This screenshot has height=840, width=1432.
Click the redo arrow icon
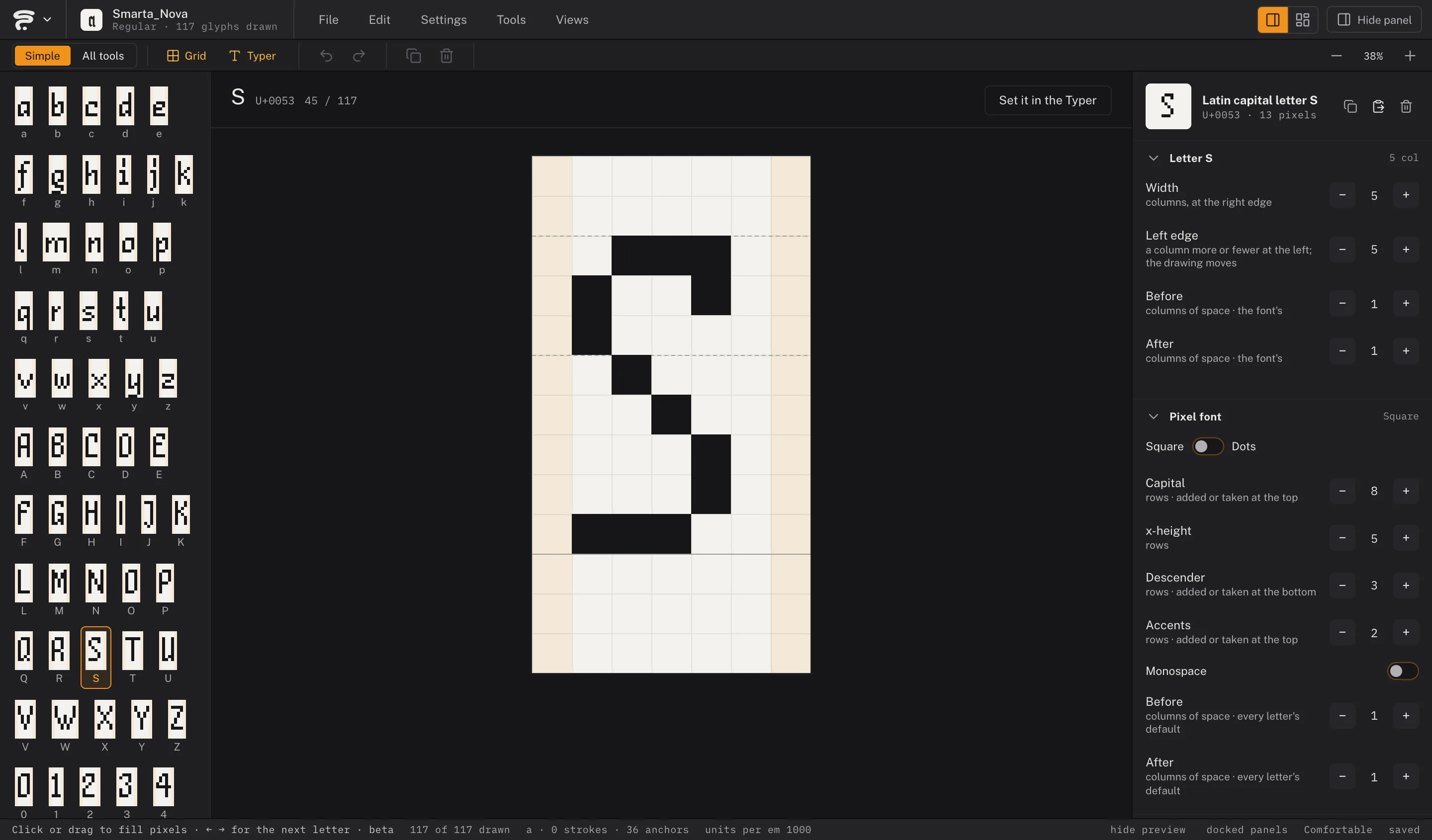point(358,56)
